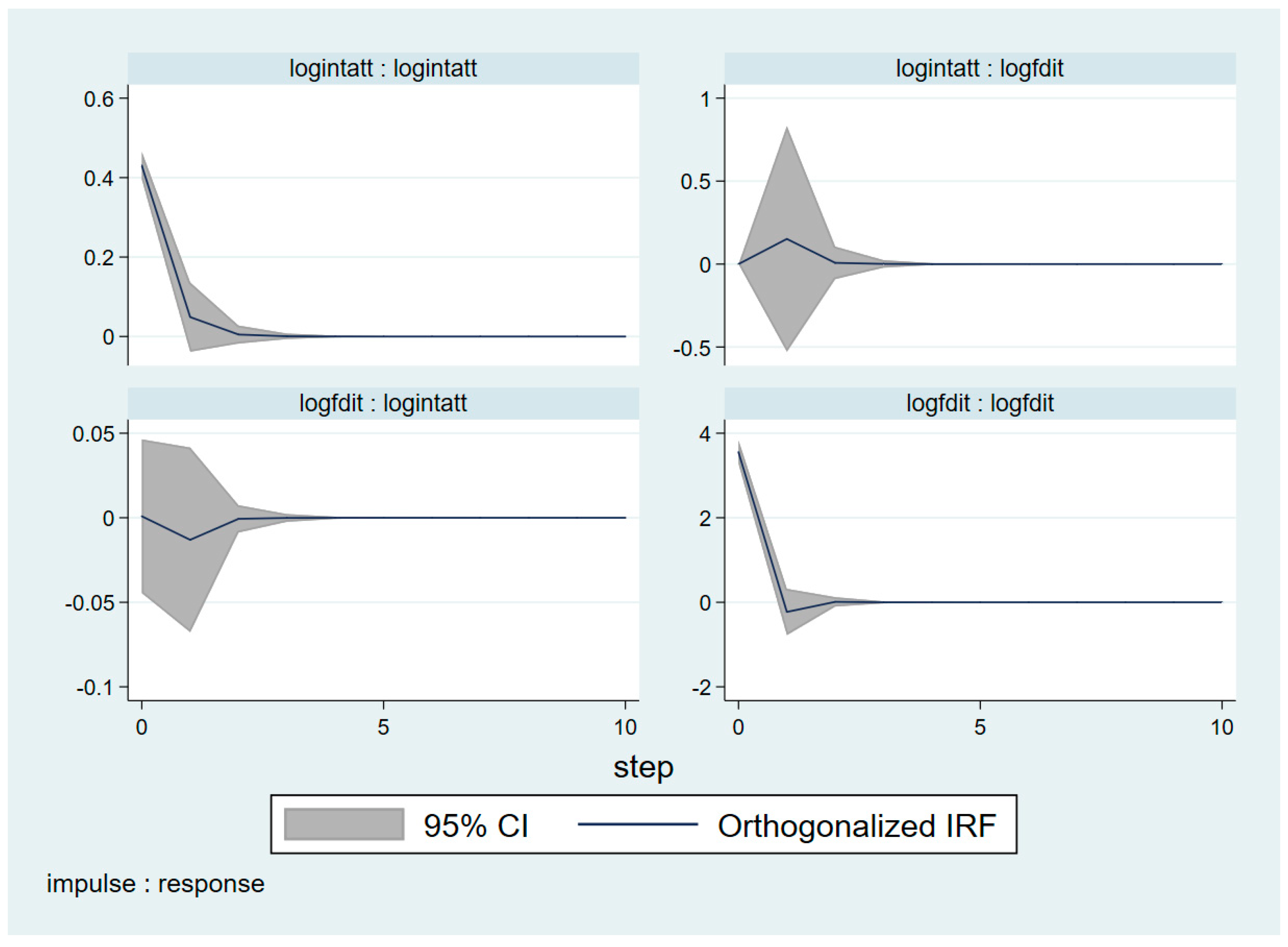Click x-axis tick 5 under the bottom-left plot
This screenshot has height=947, width=1288.
tap(383, 727)
